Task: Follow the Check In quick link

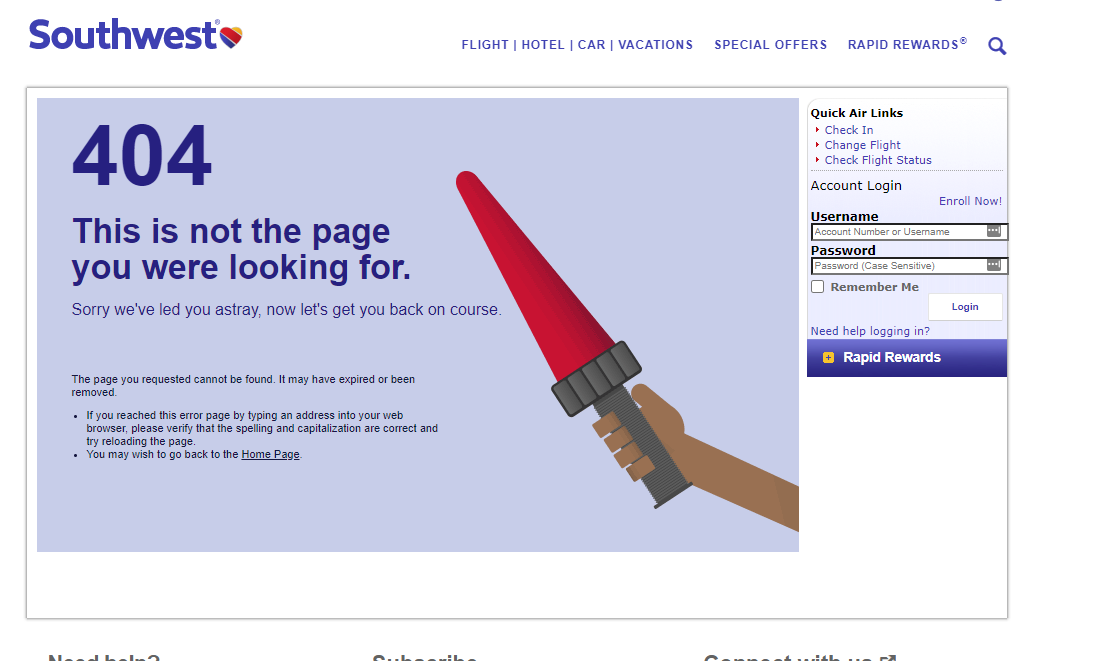Action: 848,130
